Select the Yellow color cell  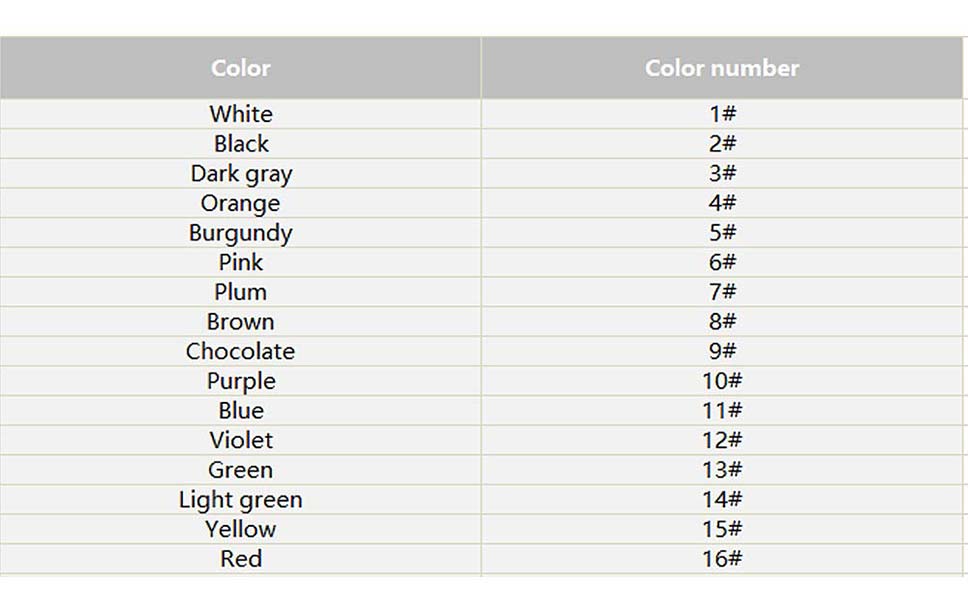point(241,530)
